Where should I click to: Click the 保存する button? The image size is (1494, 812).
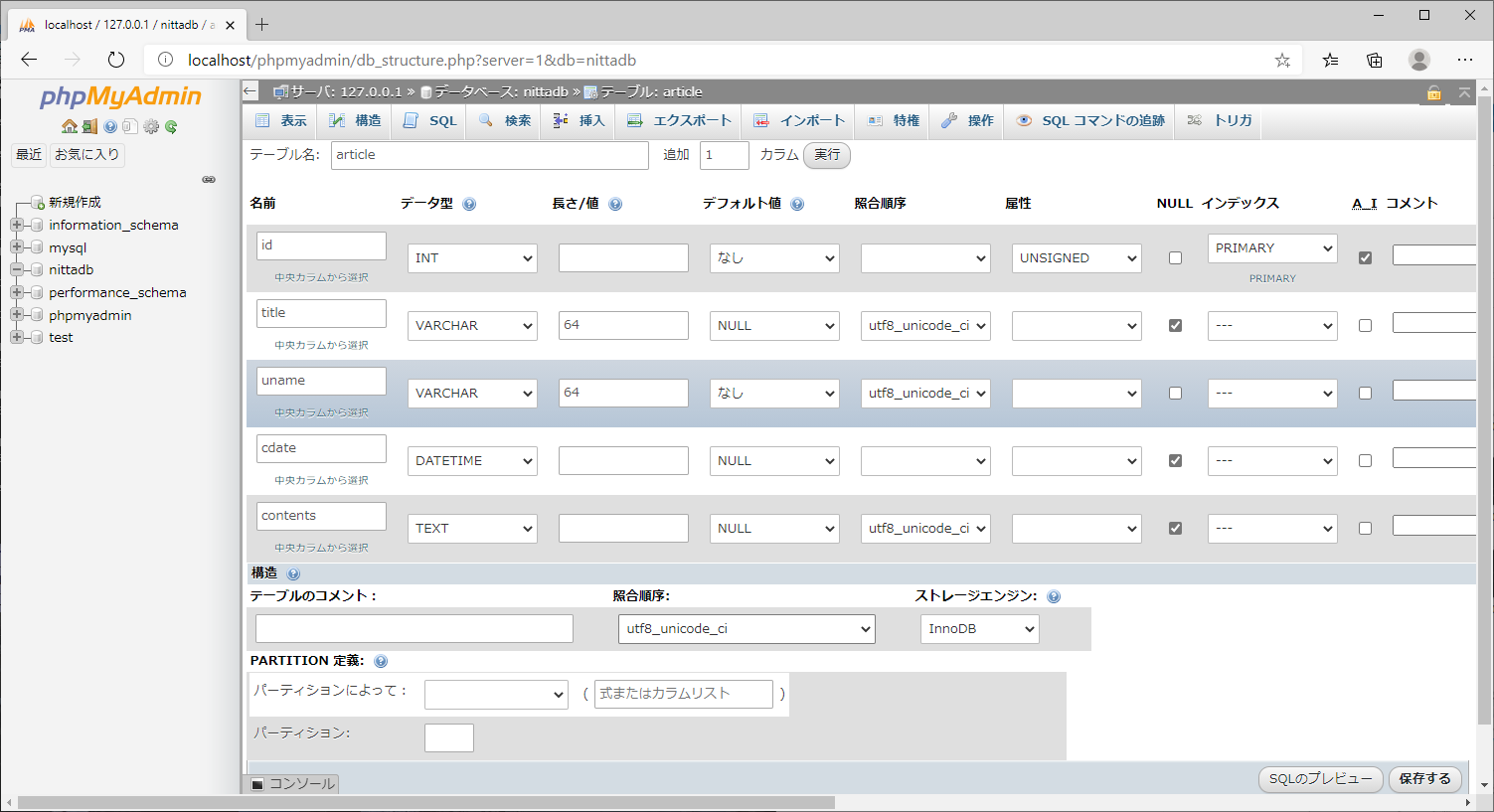point(1424,779)
